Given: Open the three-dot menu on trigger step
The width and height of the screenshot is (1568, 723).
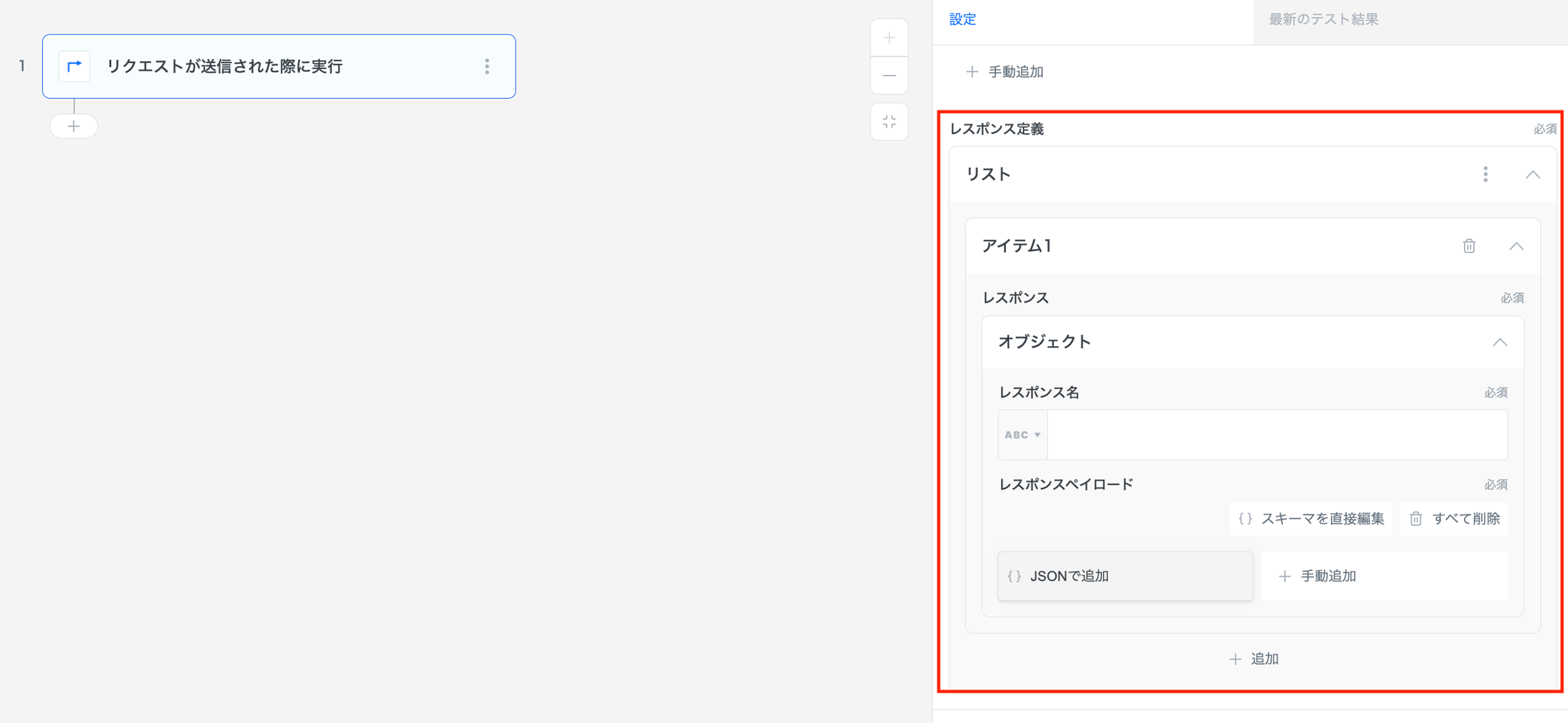Looking at the screenshot, I should click(x=487, y=67).
